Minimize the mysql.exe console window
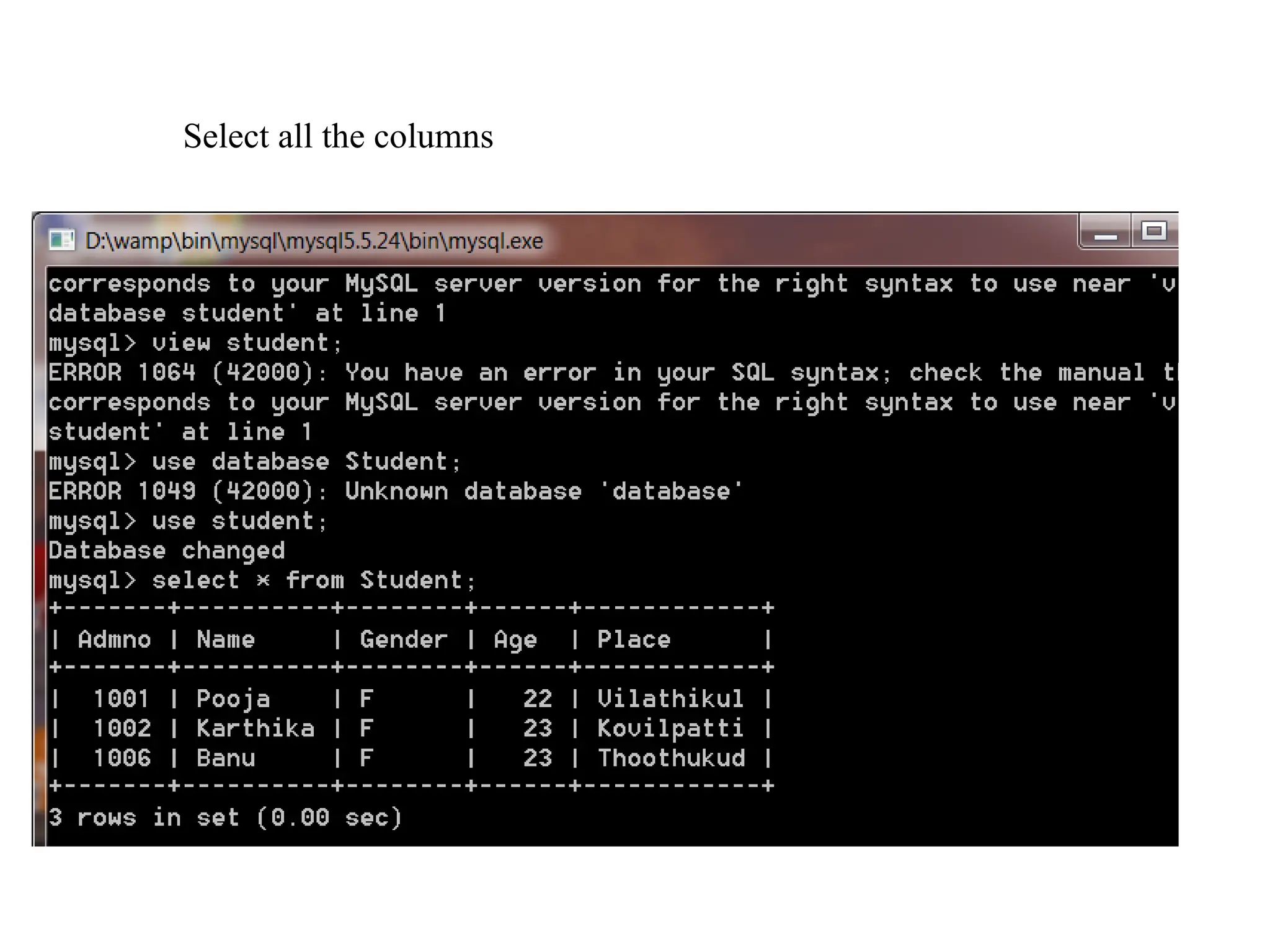 (x=1106, y=232)
